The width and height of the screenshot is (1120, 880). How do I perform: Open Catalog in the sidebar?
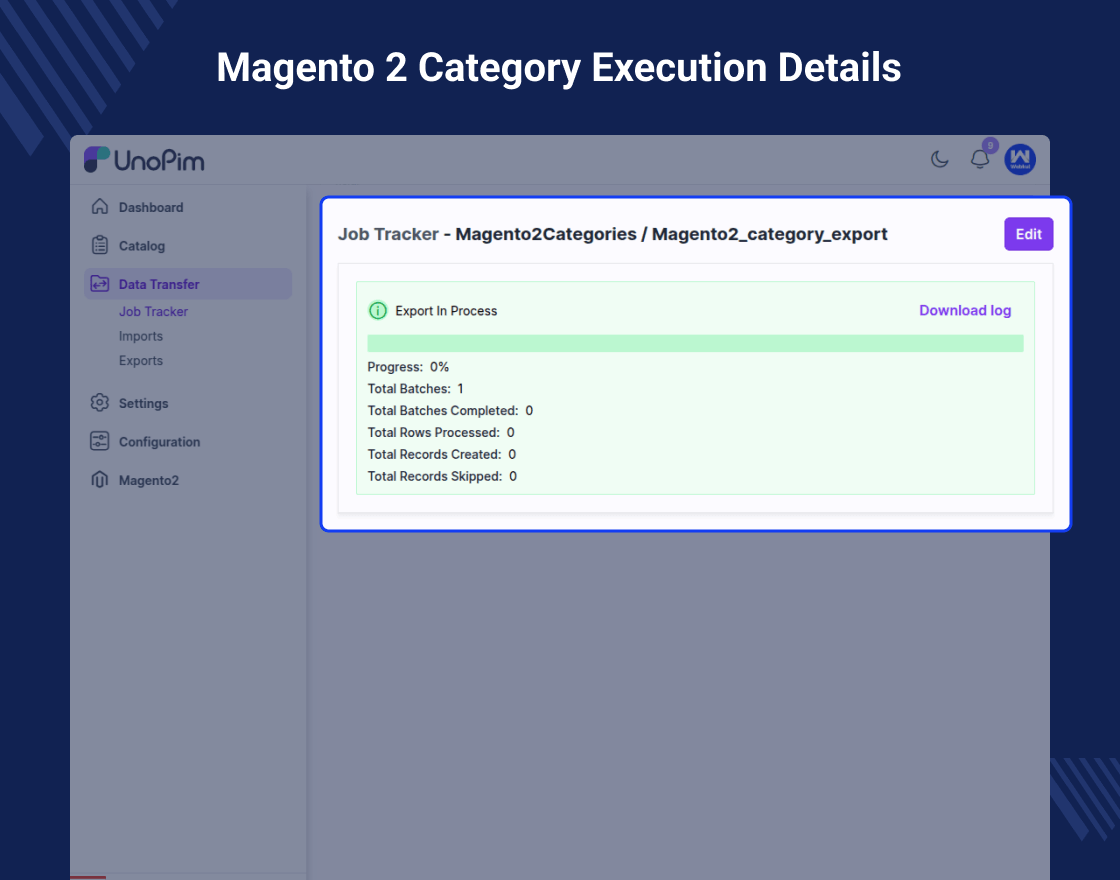click(141, 246)
